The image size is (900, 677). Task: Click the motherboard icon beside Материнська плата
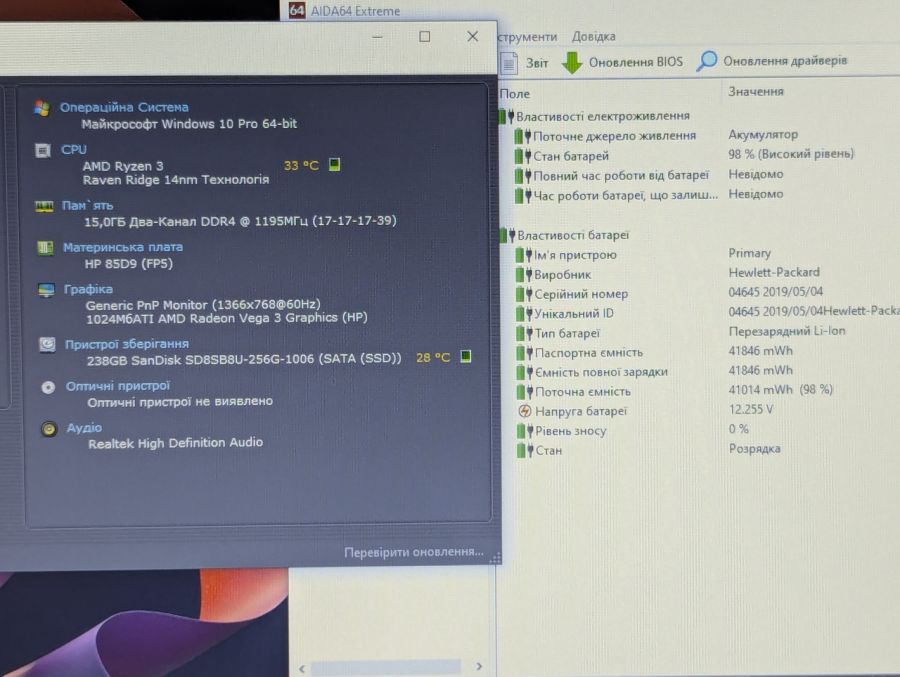point(45,247)
